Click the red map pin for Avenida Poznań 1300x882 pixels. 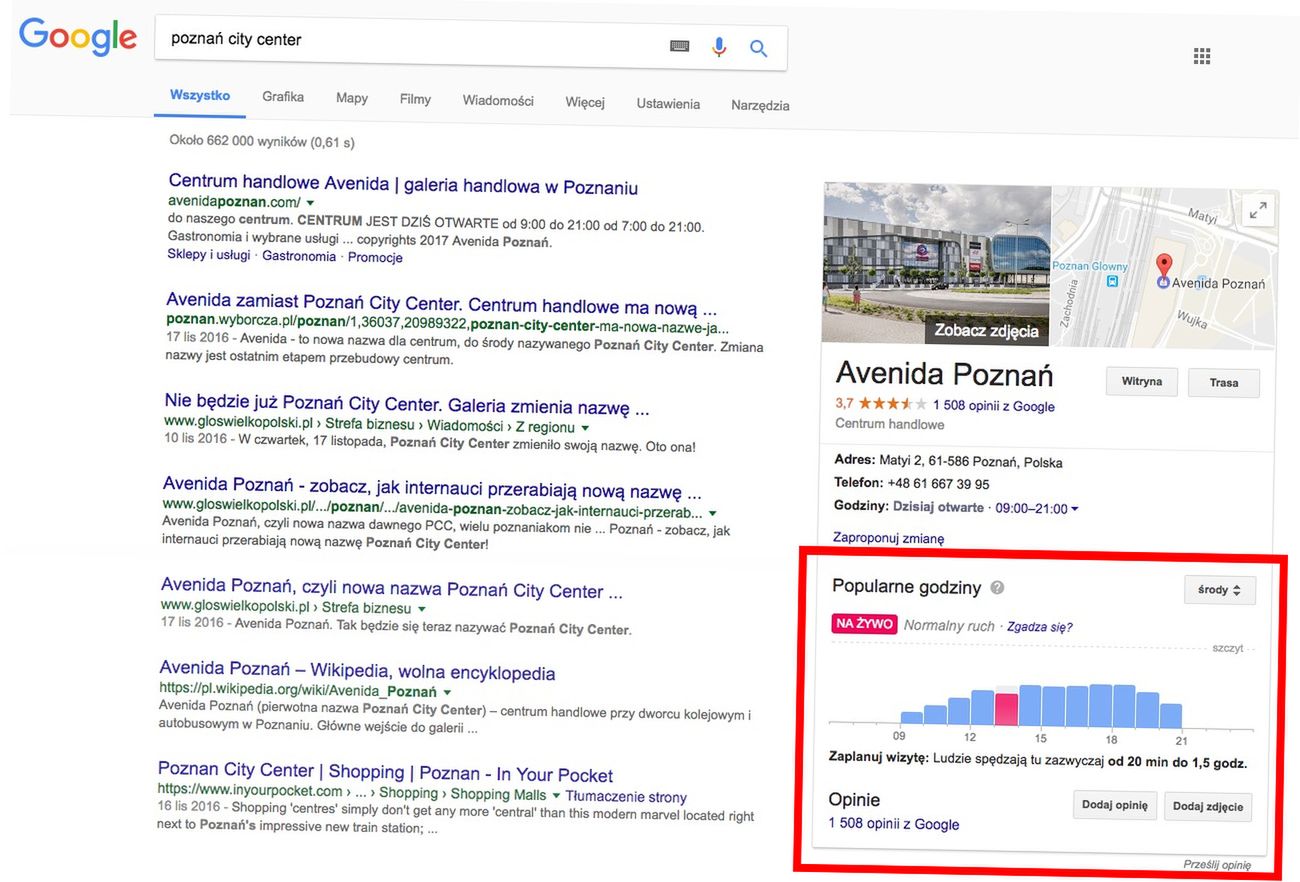[1163, 268]
